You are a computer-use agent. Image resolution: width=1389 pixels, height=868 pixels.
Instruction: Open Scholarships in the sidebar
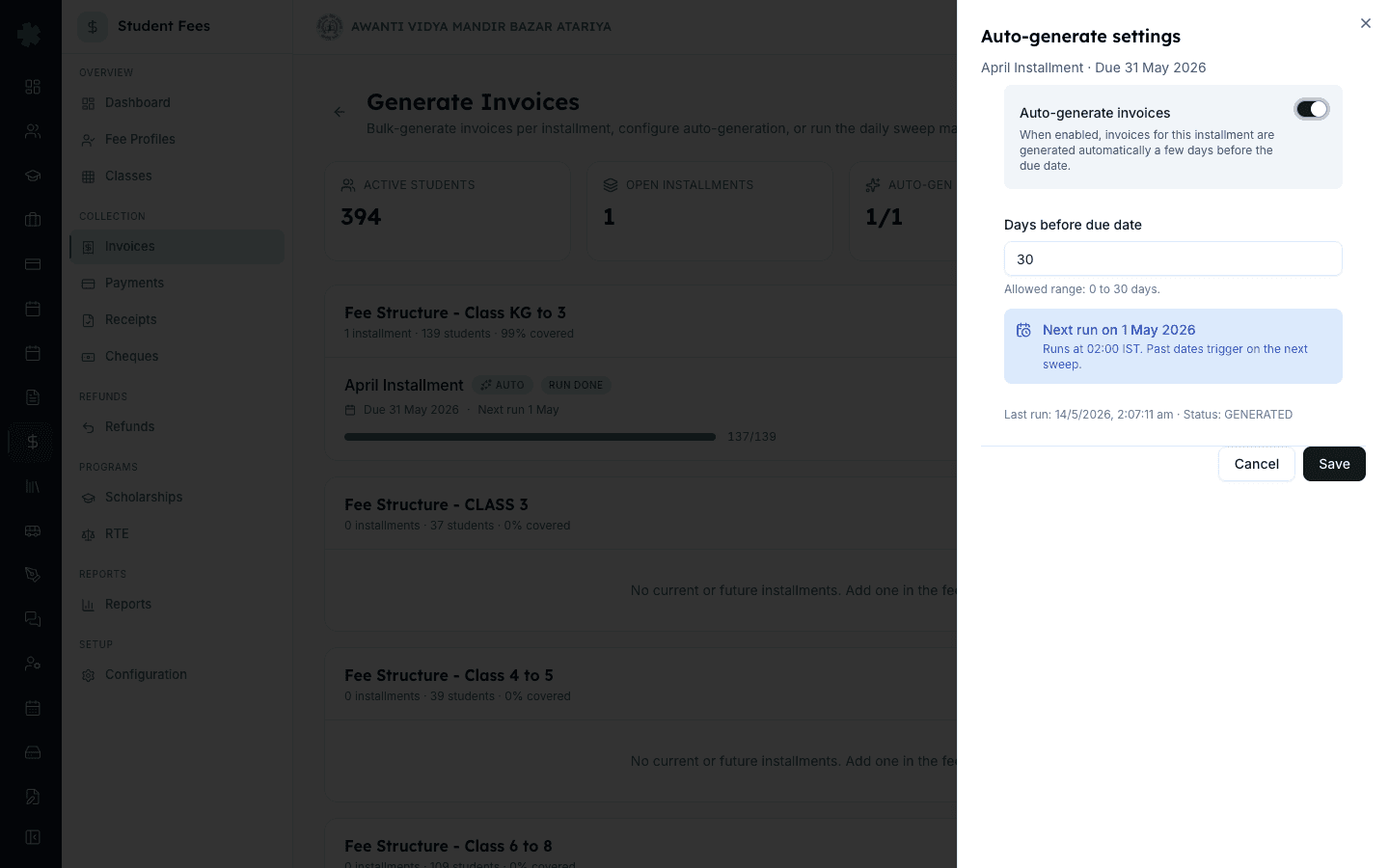pyautogui.click(x=177, y=498)
